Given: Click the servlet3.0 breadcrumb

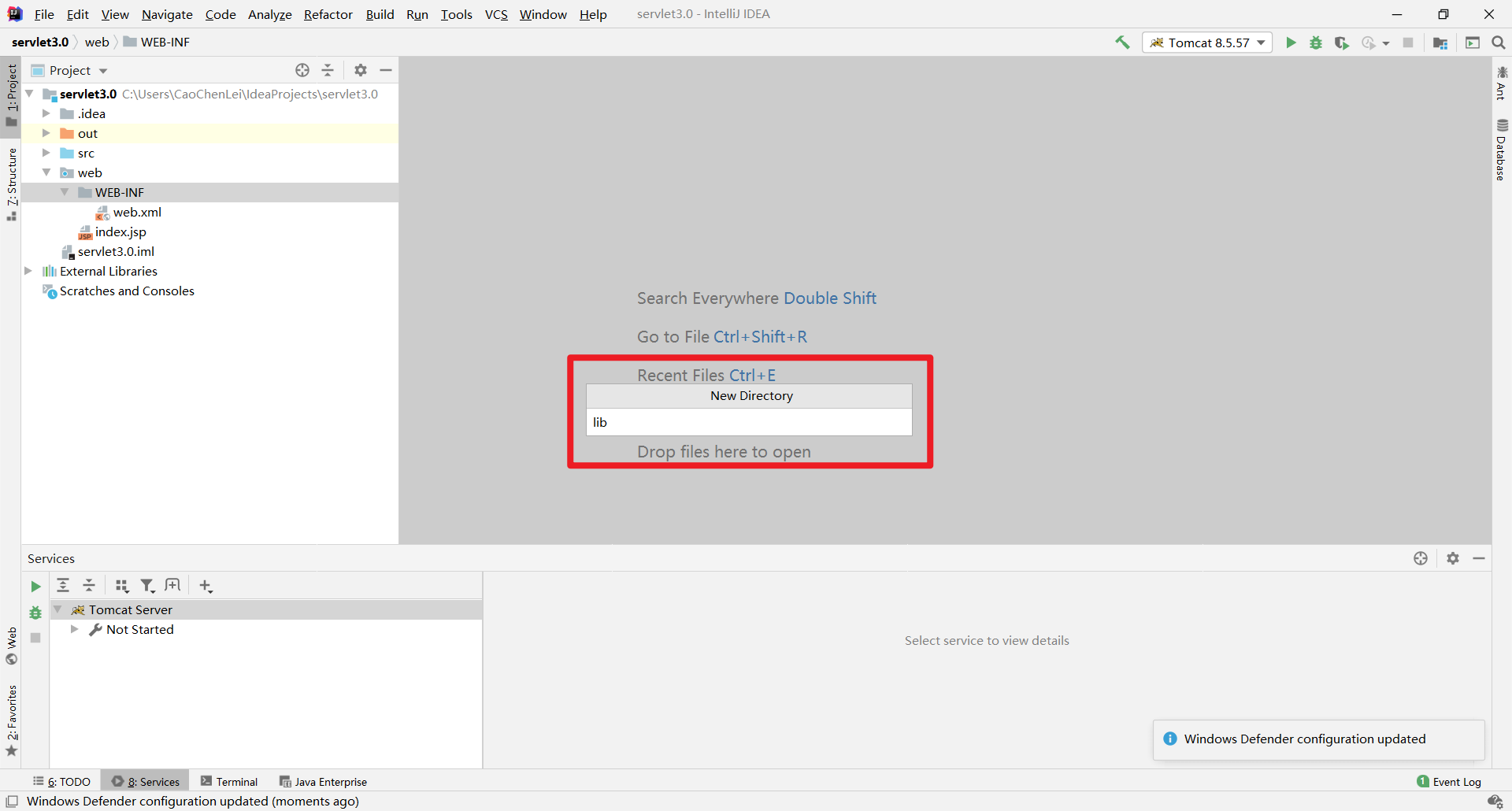Looking at the screenshot, I should coord(40,42).
